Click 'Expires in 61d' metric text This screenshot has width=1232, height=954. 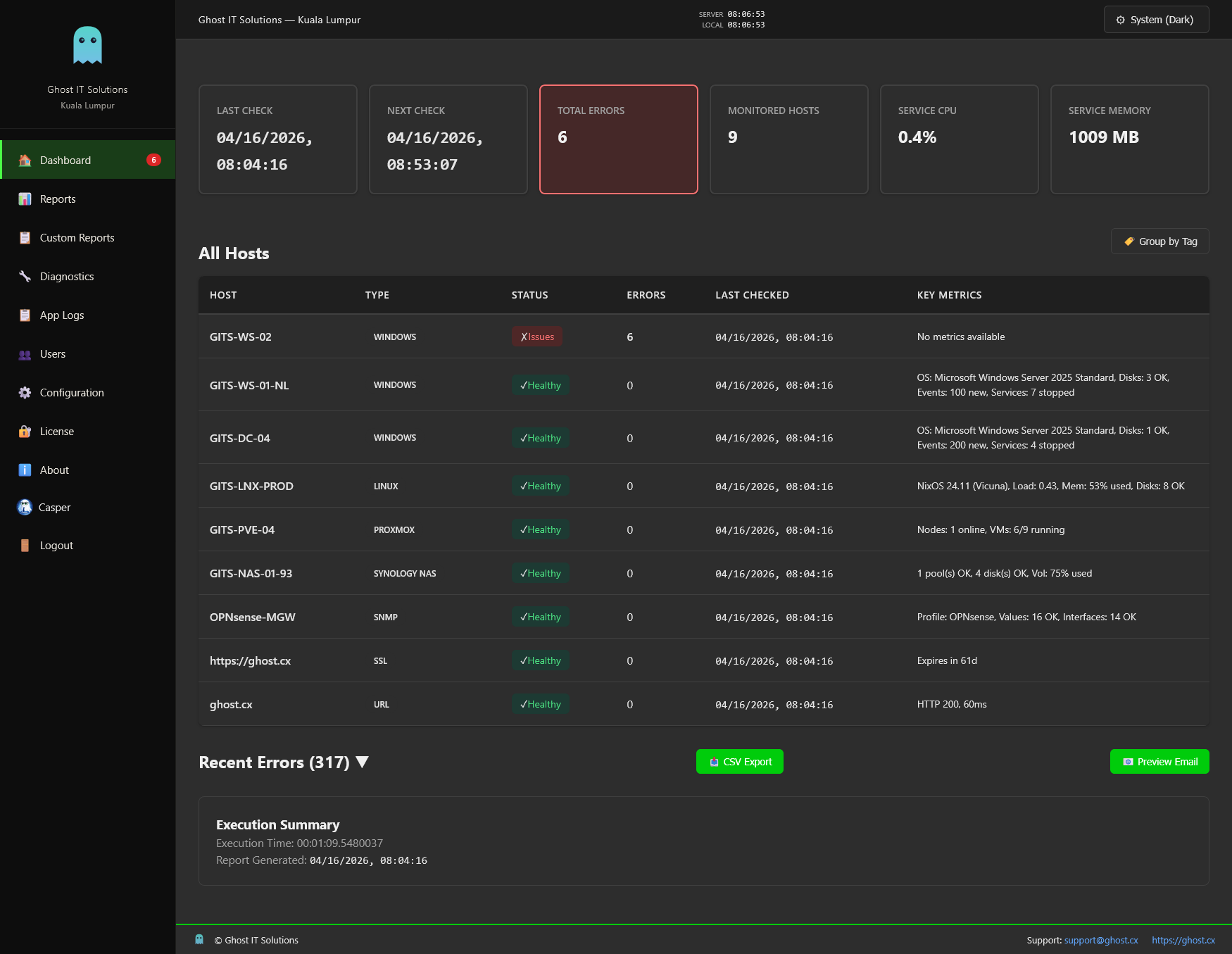point(947,660)
